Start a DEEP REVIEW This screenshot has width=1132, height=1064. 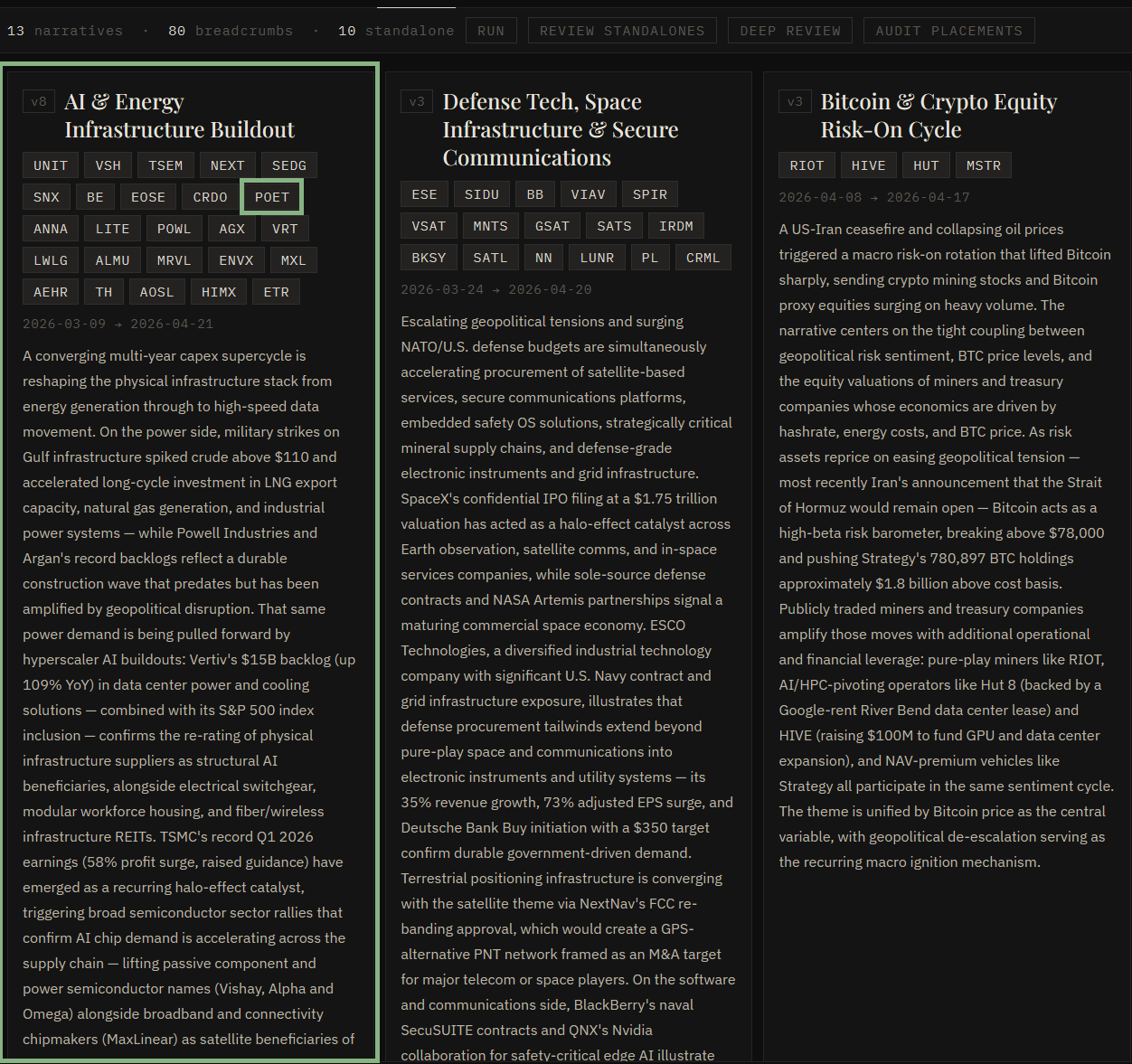coord(790,31)
